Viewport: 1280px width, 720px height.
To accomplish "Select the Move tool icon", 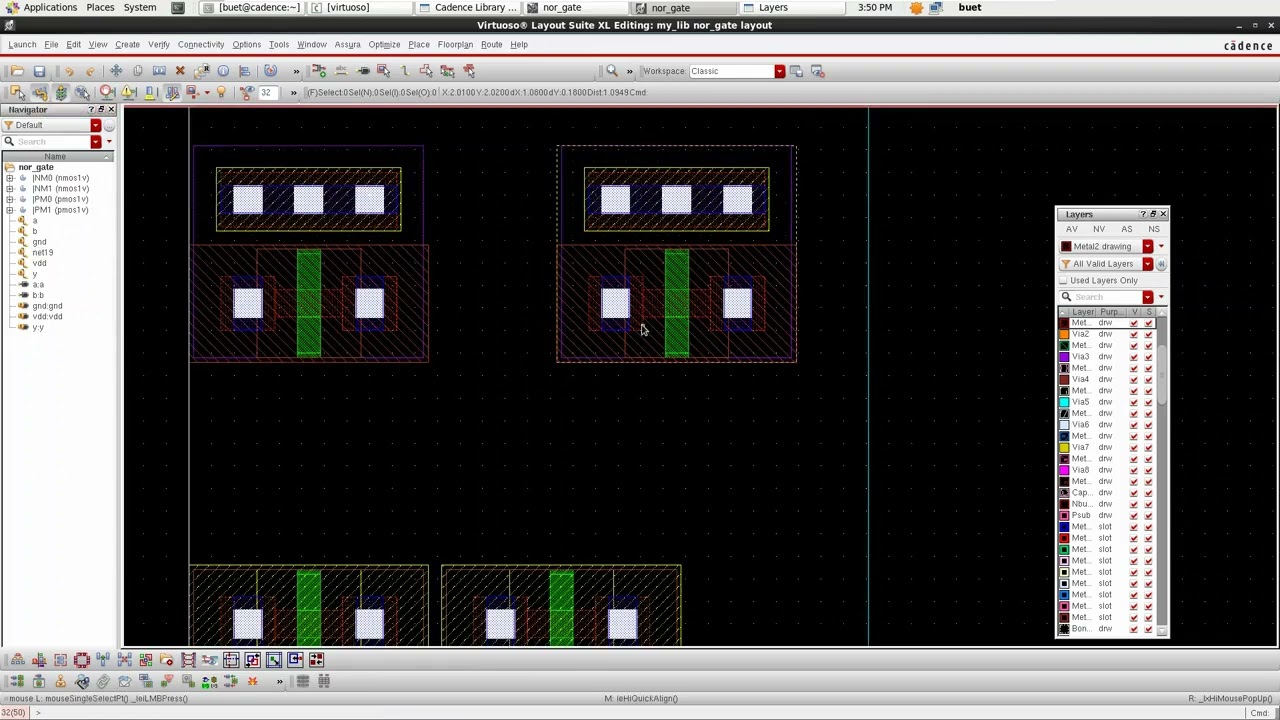I will (x=116, y=71).
